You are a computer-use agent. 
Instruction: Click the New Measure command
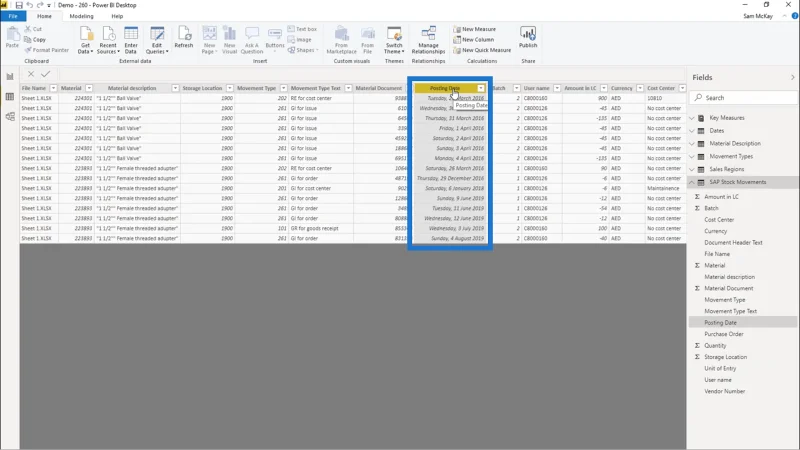tap(474, 29)
